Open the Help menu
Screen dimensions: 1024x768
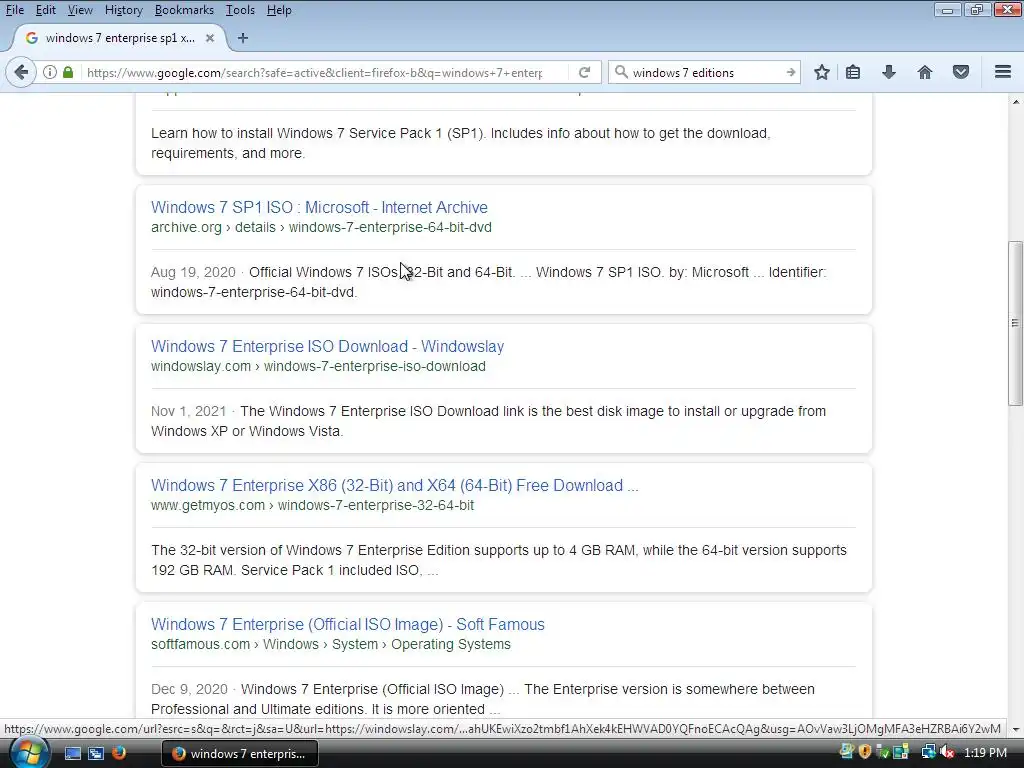[279, 10]
